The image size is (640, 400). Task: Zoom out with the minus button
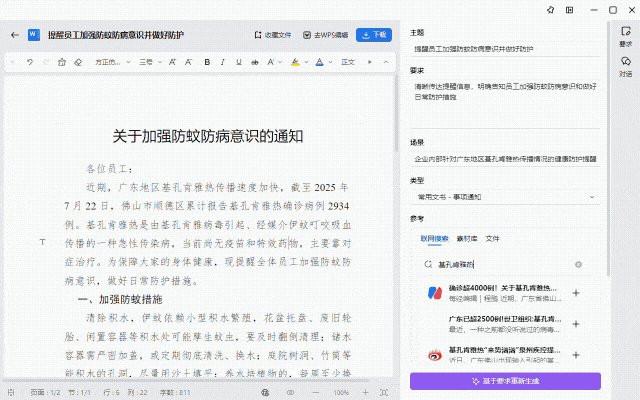[x=315, y=392]
